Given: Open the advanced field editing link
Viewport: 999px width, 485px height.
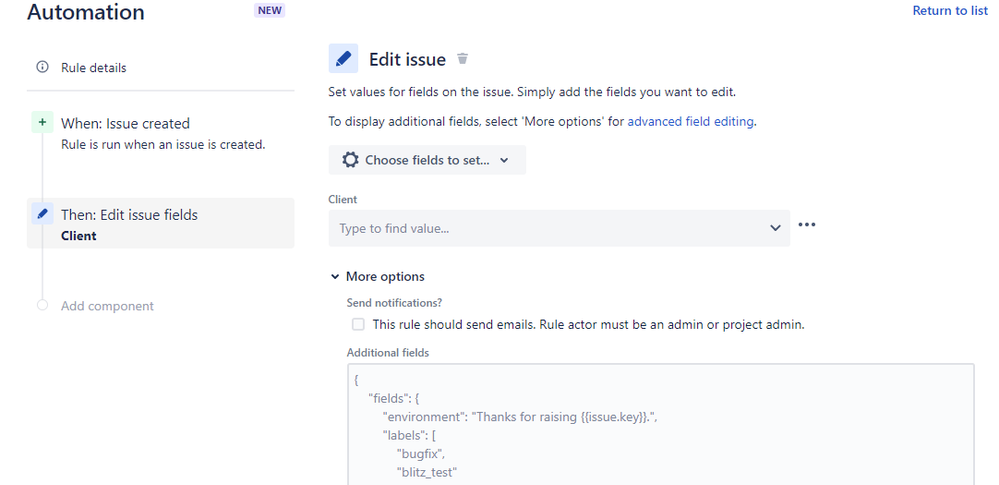Looking at the screenshot, I should click(x=691, y=122).
